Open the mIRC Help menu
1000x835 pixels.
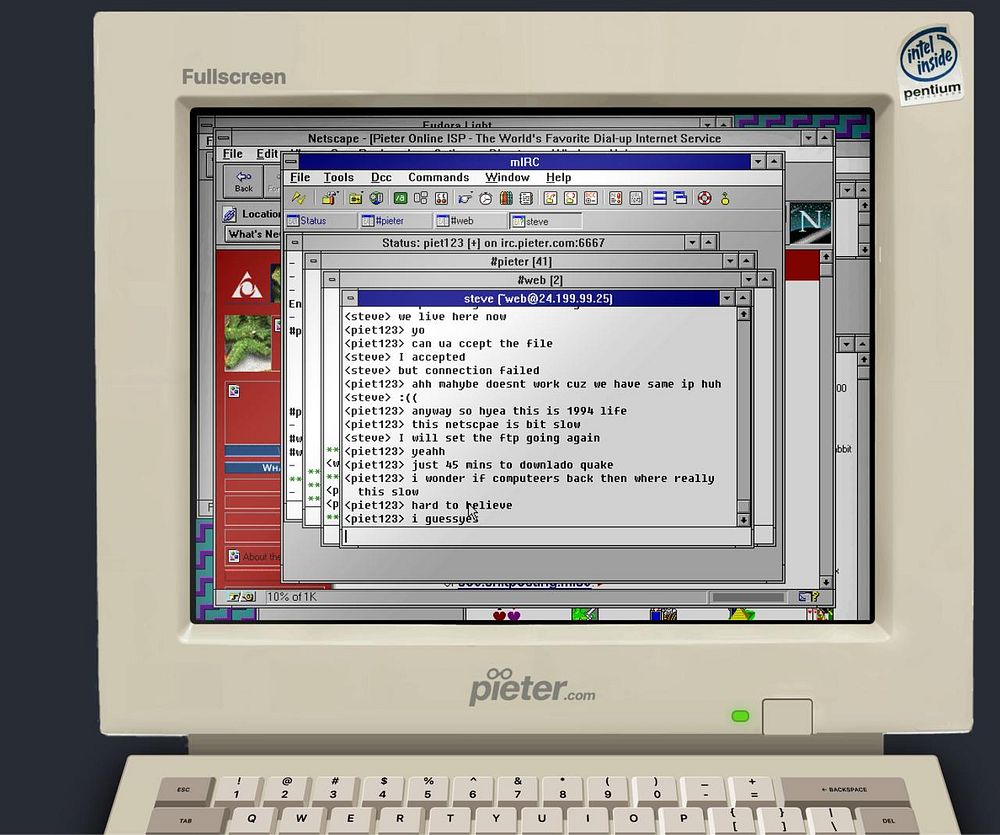point(558,177)
